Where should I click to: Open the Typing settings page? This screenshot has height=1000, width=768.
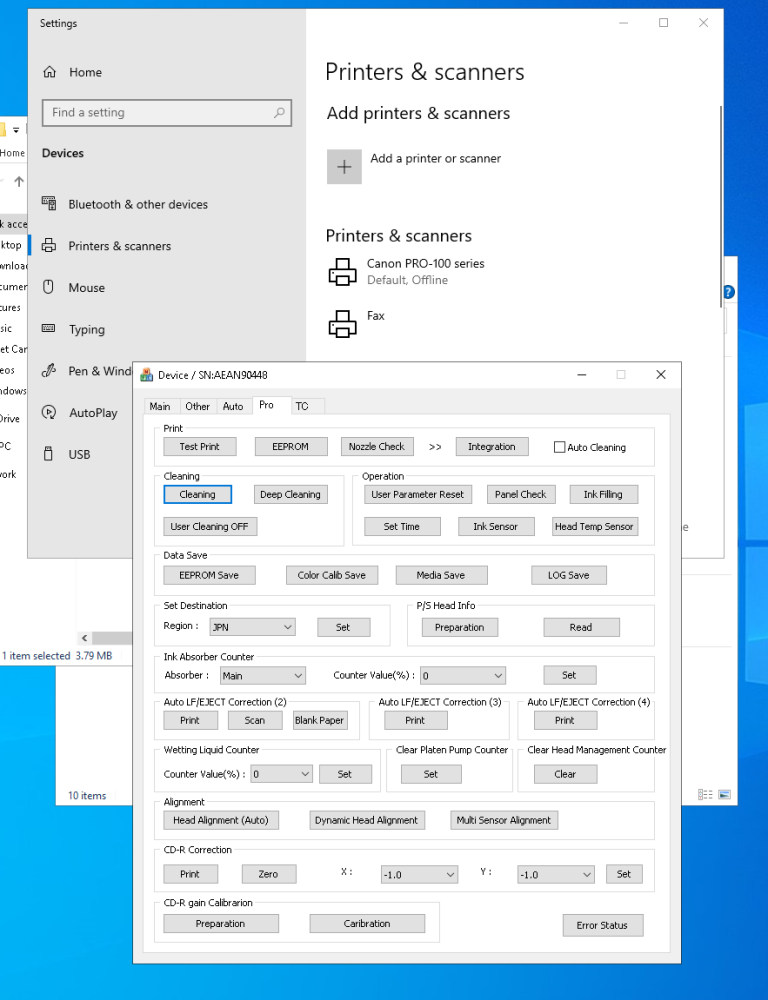click(x=86, y=329)
